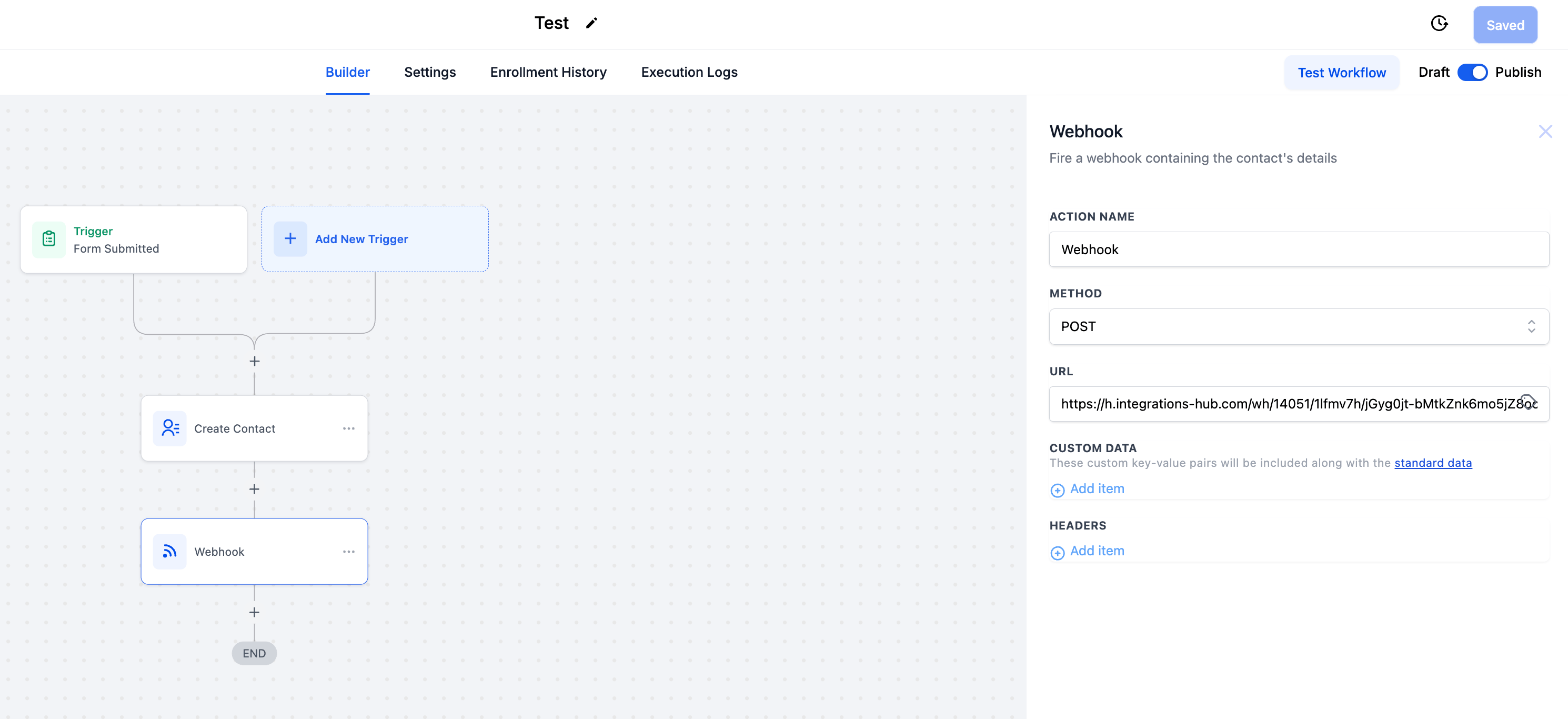Click Add item under Headers
The width and height of the screenshot is (1568, 719).
1097,551
